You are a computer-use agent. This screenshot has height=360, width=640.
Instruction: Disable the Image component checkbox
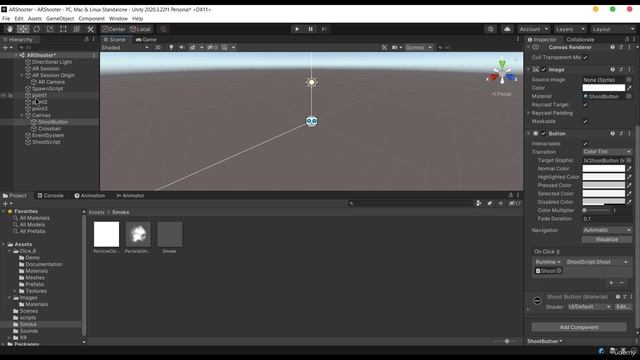(543, 69)
